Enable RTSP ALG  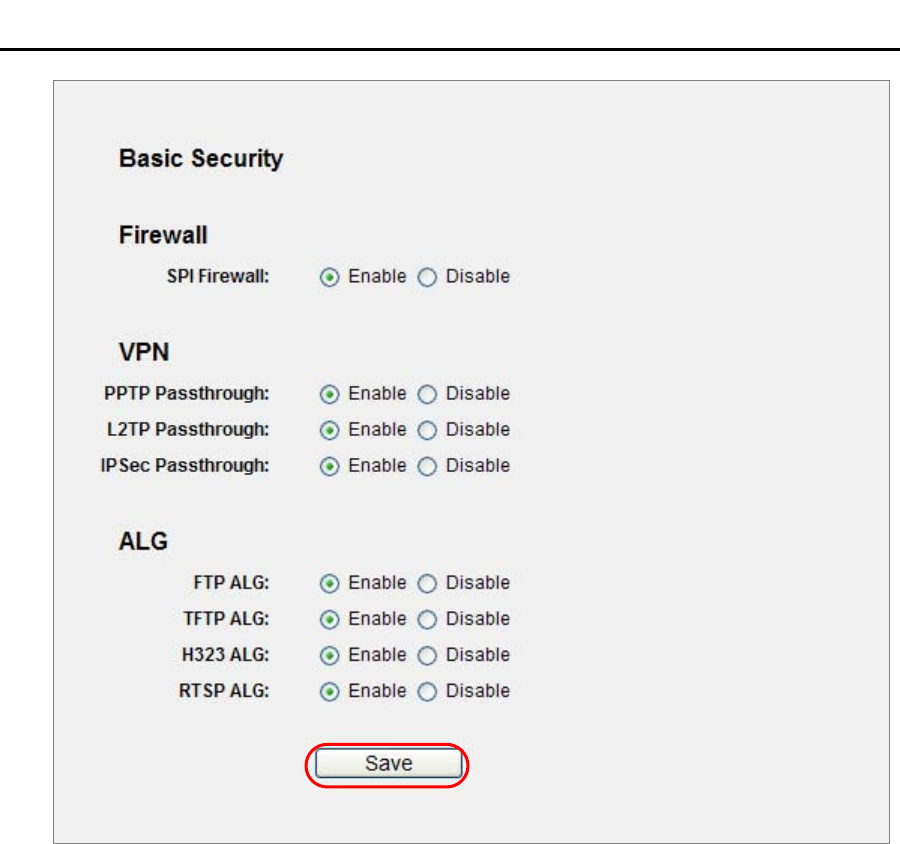[x=329, y=692]
